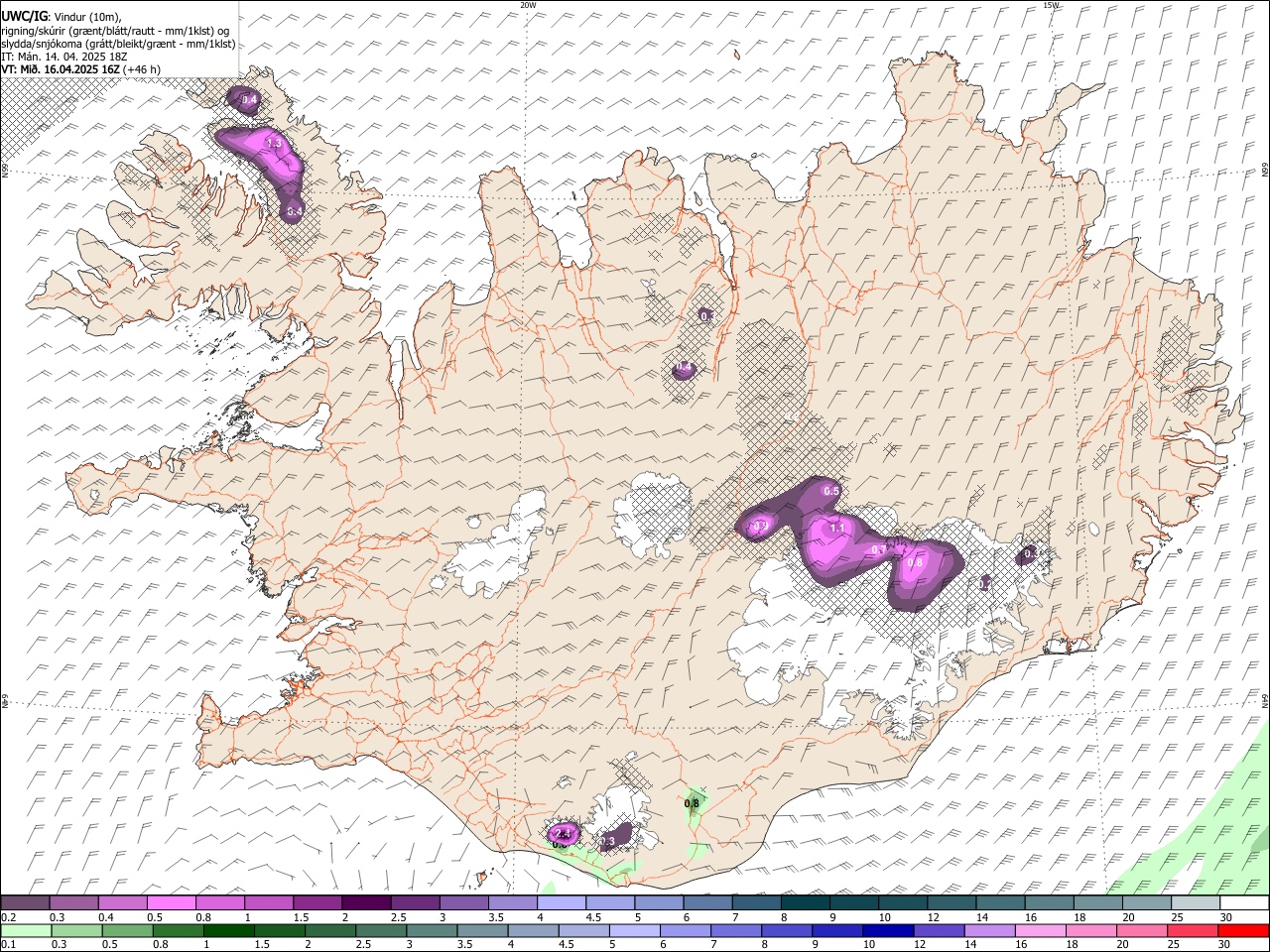Click the black '0.8' value beside green rain patch
The image size is (1270, 952).
tap(693, 803)
